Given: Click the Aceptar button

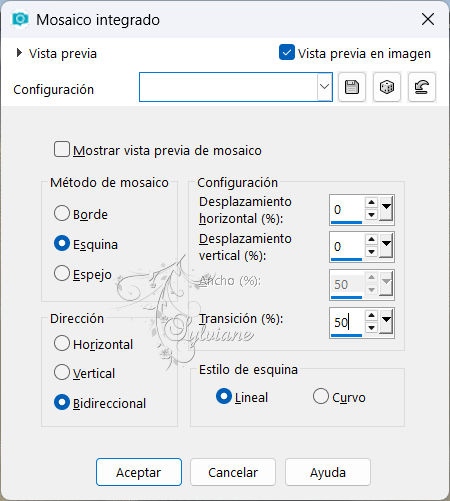Looking at the screenshot, I should pos(139,472).
